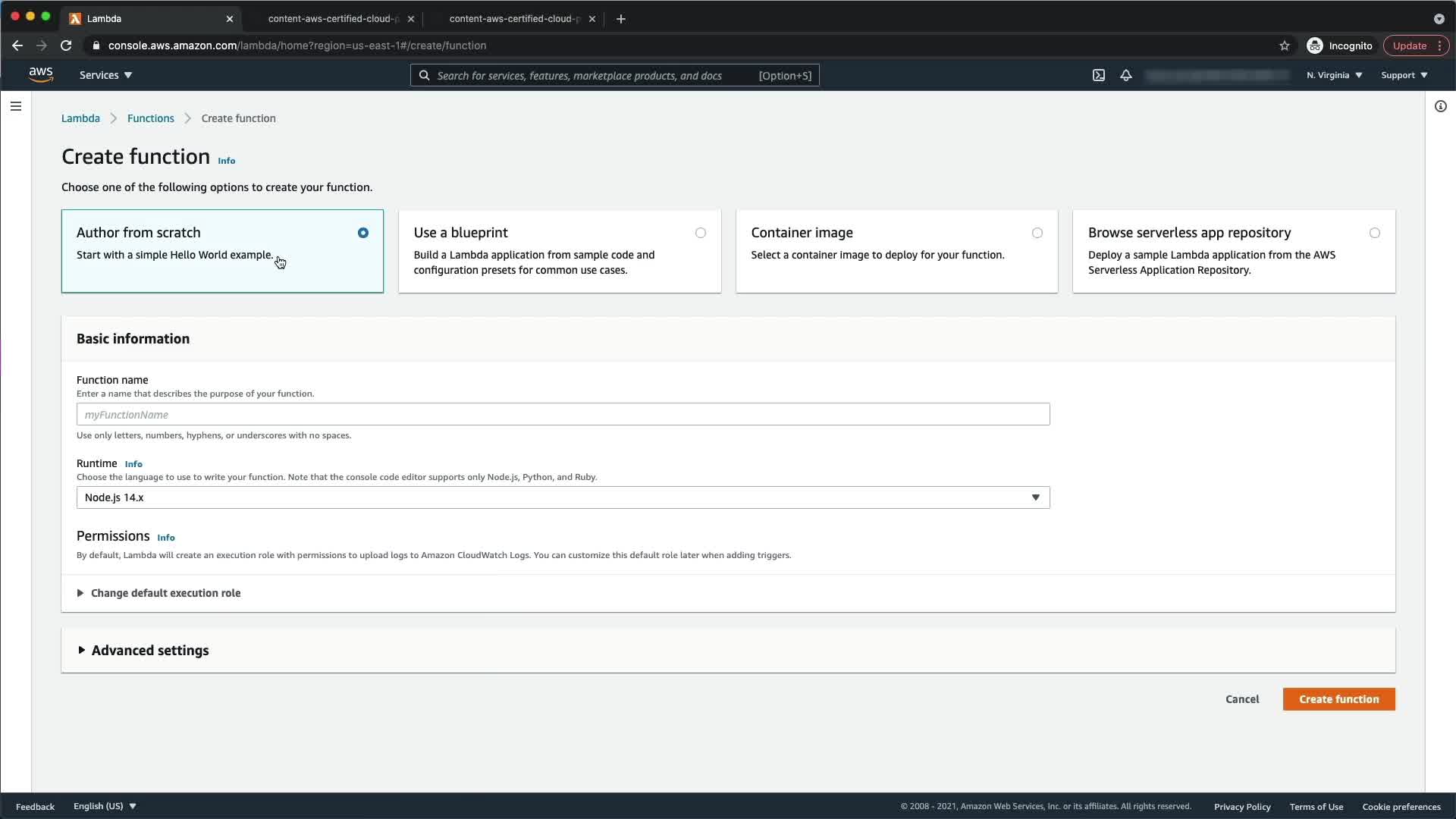
Task: Open the Runtime Node.js 14.x dropdown
Action: (563, 497)
